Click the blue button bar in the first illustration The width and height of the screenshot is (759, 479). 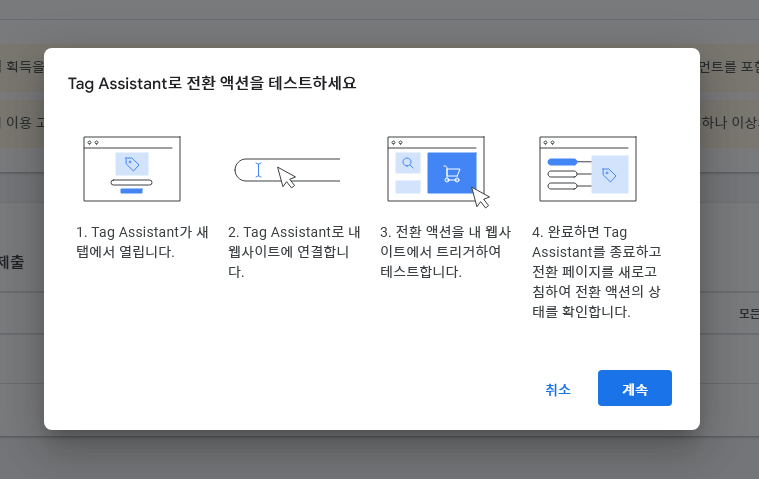[132, 190]
